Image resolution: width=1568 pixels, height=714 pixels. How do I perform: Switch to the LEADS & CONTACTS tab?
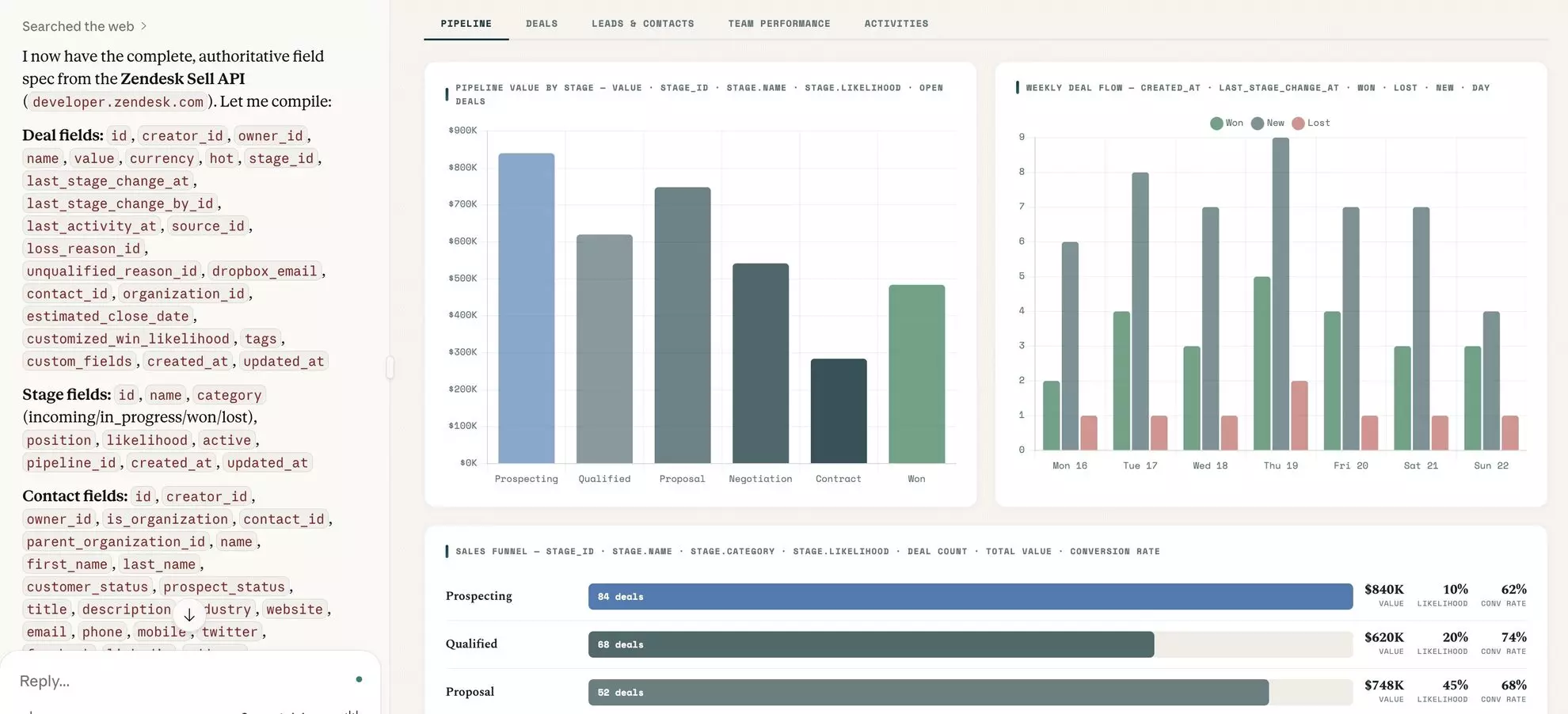point(642,23)
